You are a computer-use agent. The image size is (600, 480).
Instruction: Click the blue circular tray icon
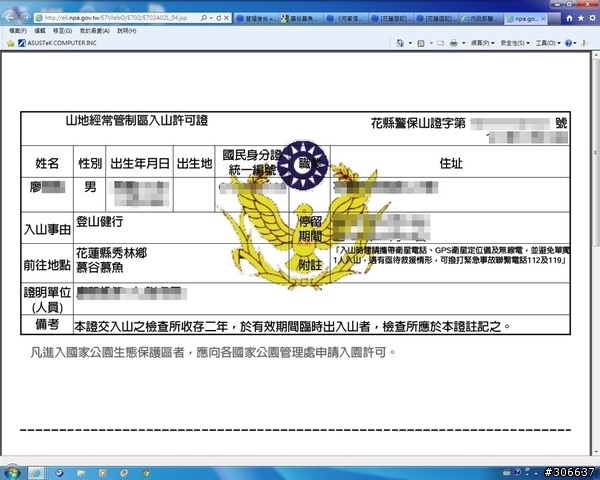point(517,472)
